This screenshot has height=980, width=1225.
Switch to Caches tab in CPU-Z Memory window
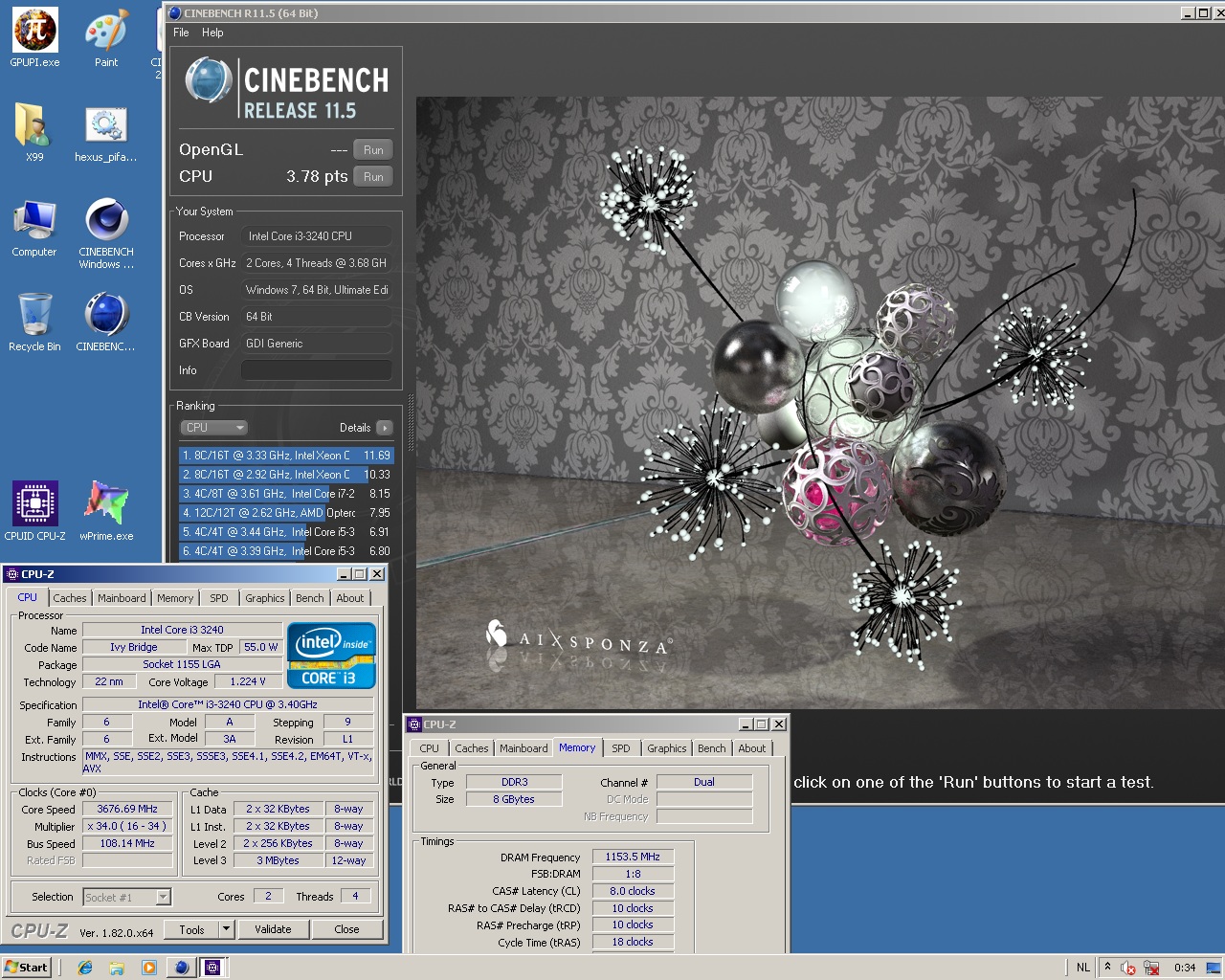point(472,748)
